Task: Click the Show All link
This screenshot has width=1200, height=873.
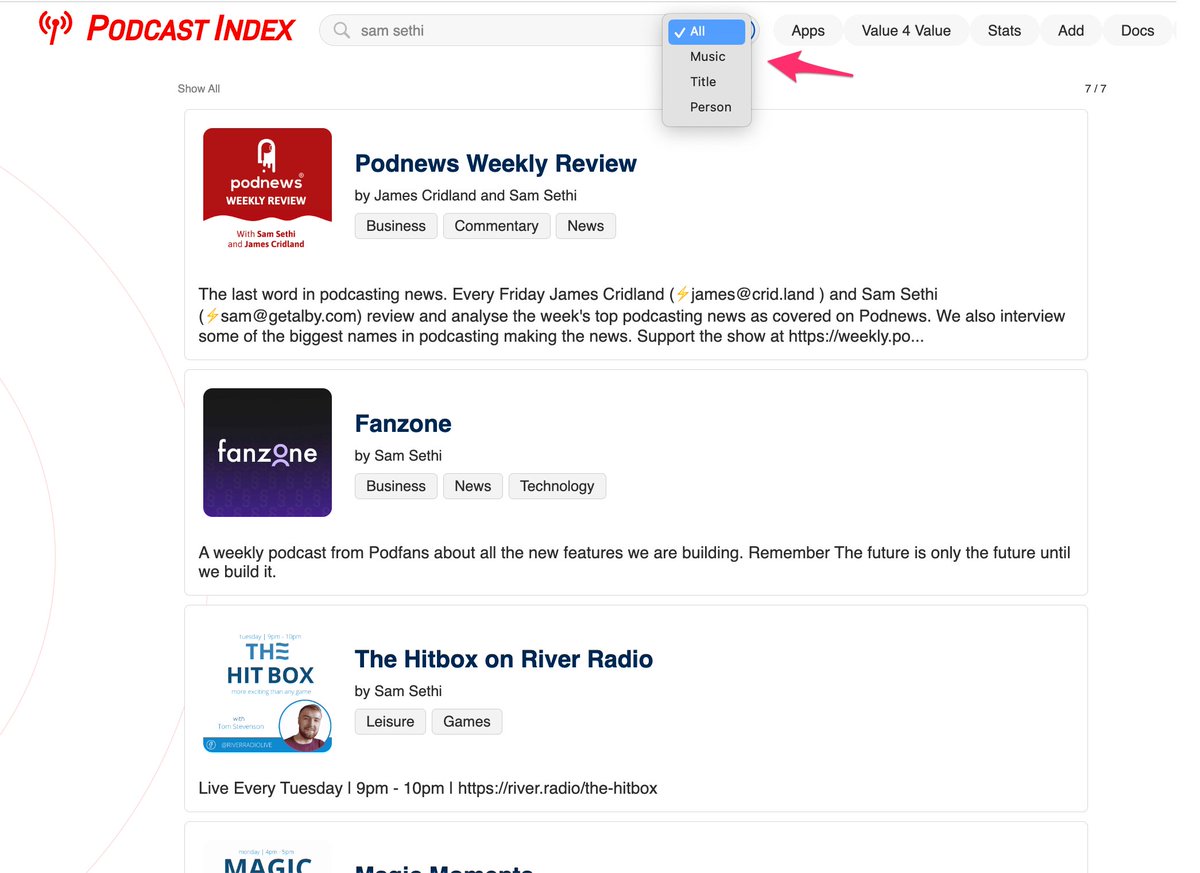Action: (x=199, y=89)
